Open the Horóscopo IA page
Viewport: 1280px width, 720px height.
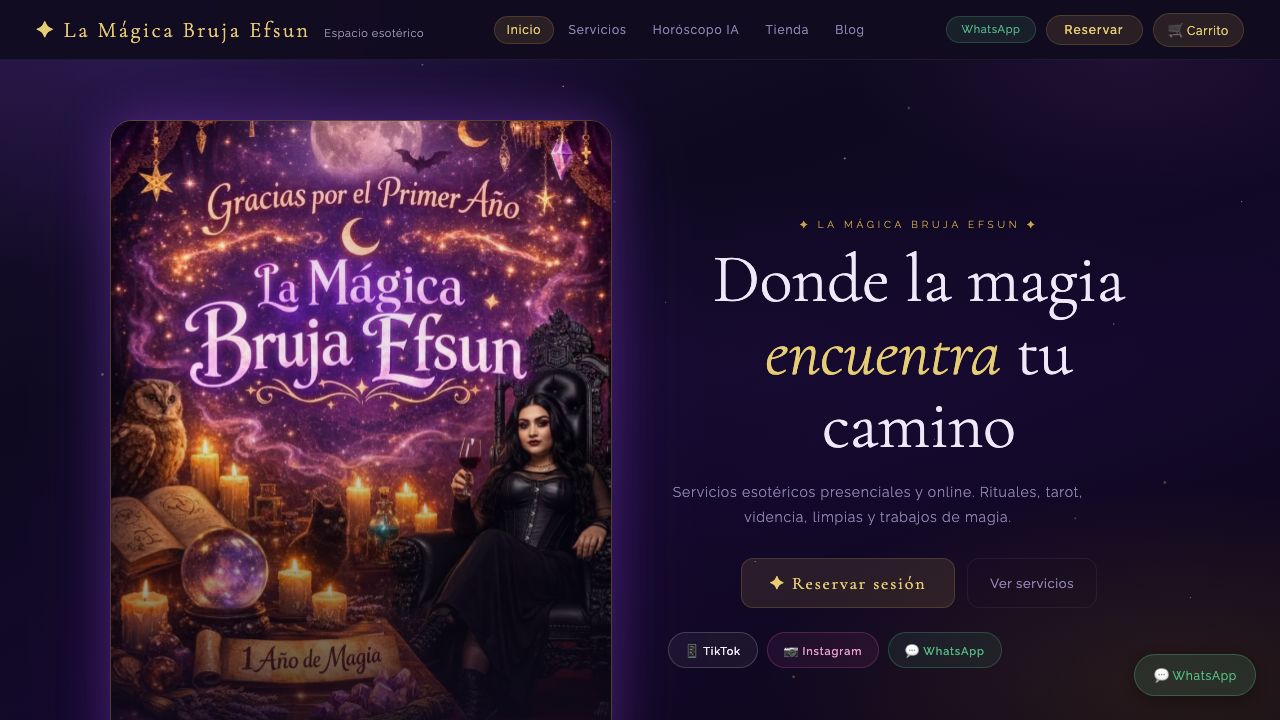coord(696,30)
